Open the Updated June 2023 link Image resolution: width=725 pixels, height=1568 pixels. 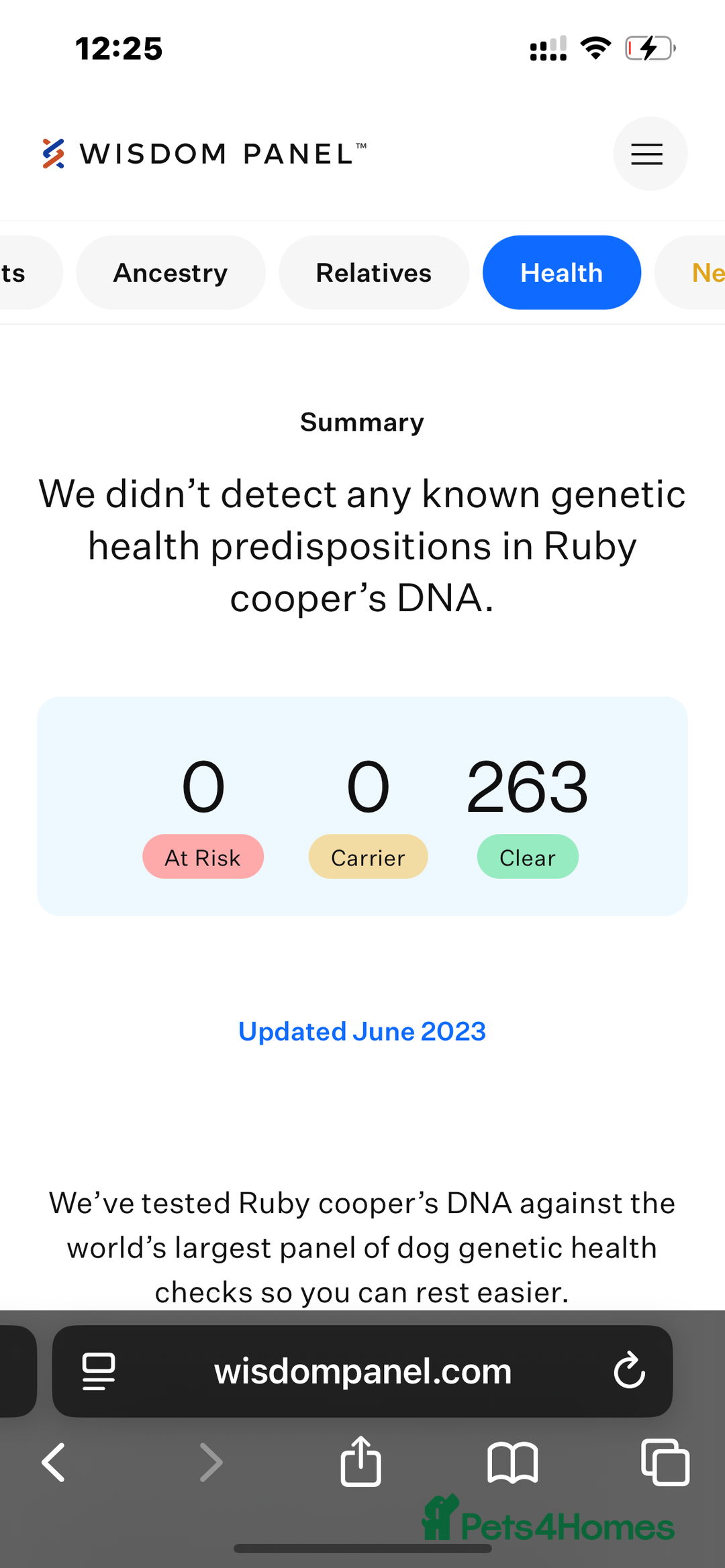[x=362, y=1031]
